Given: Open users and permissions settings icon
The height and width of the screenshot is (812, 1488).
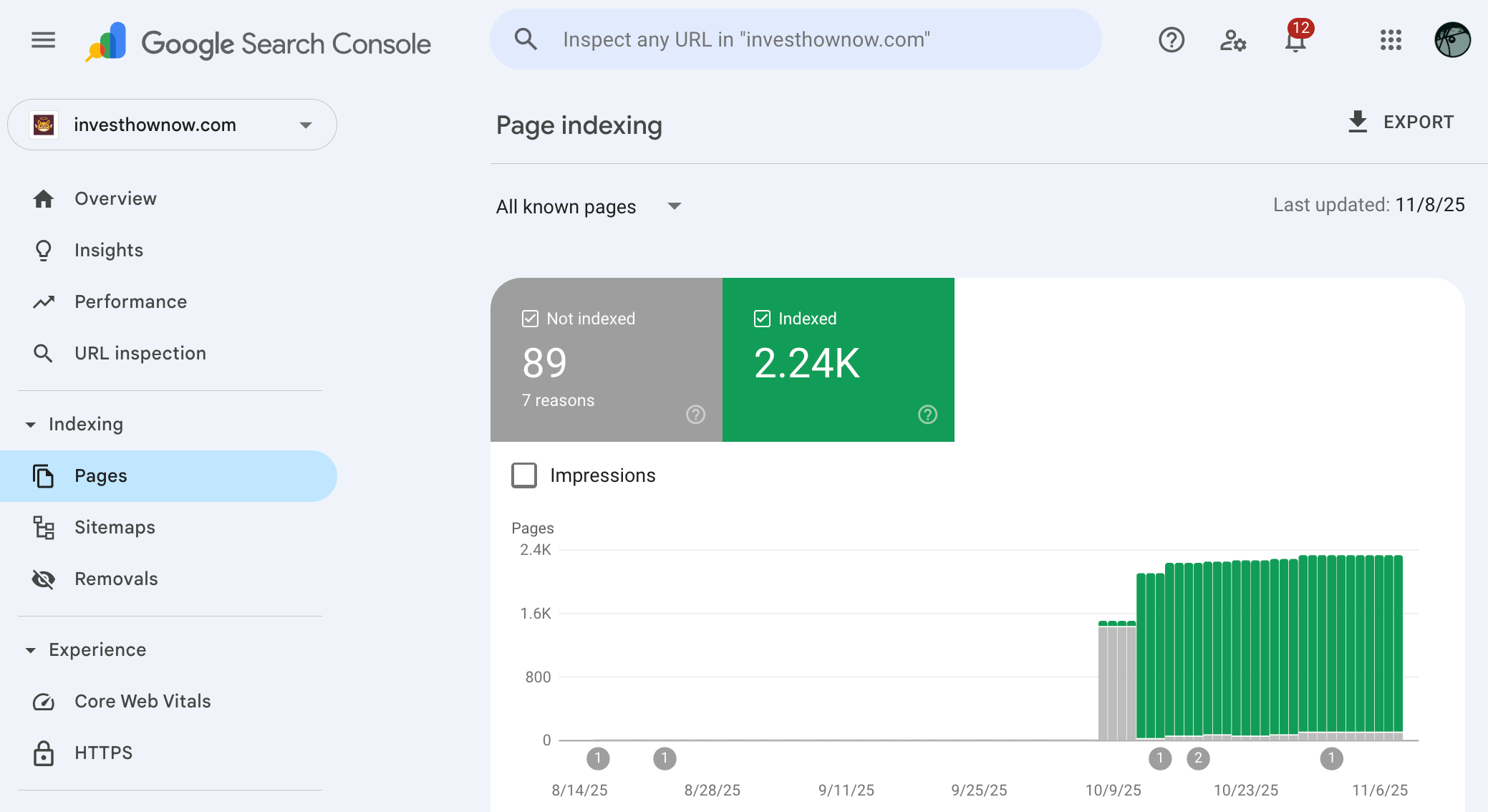Looking at the screenshot, I should pyautogui.click(x=1233, y=40).
